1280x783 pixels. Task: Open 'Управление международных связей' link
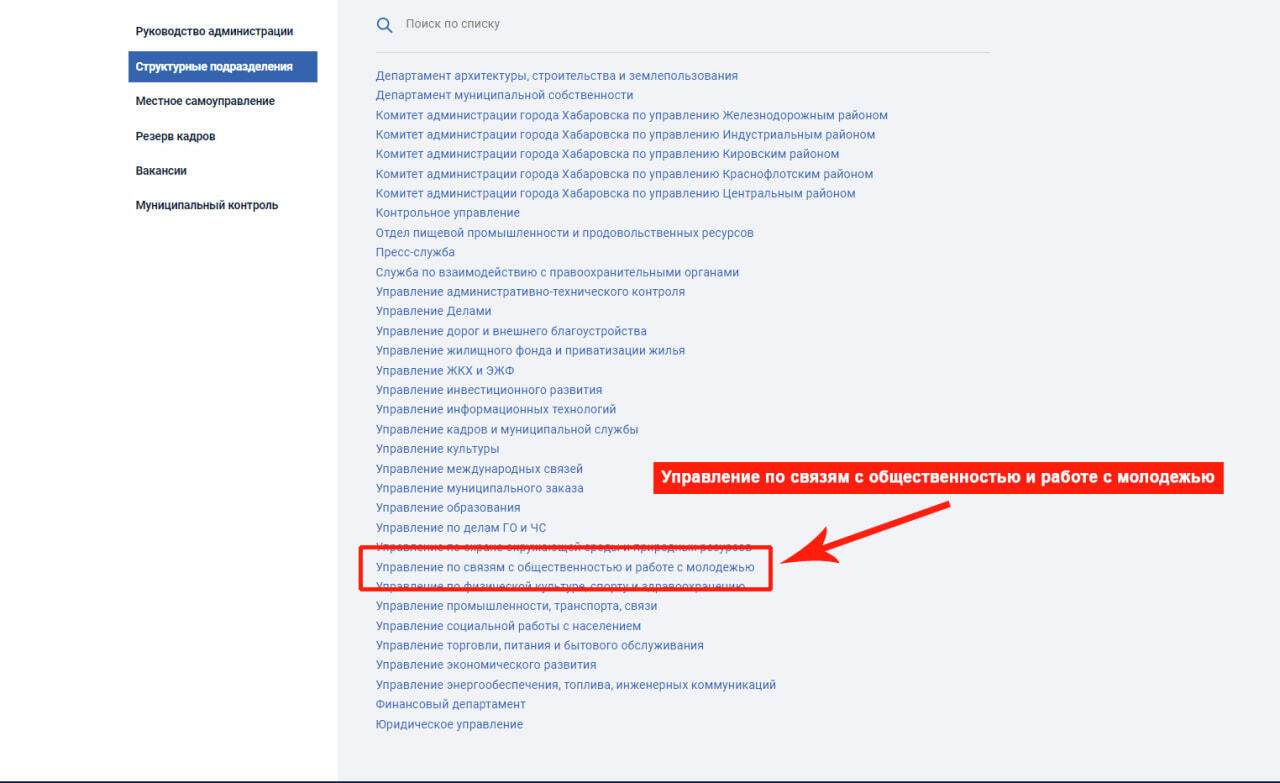pos(479,468)
